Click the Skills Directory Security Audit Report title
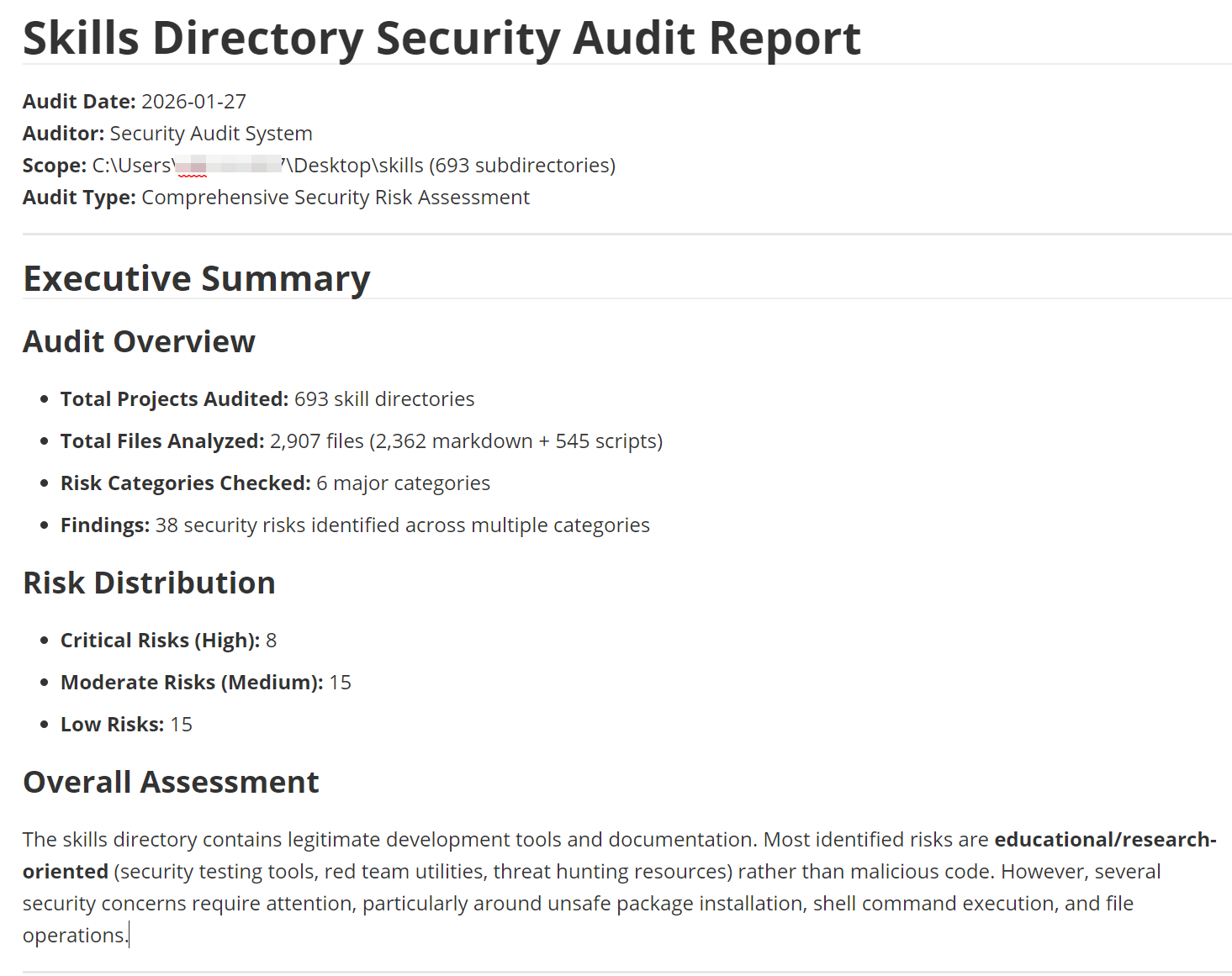 (x=442, y=39)
